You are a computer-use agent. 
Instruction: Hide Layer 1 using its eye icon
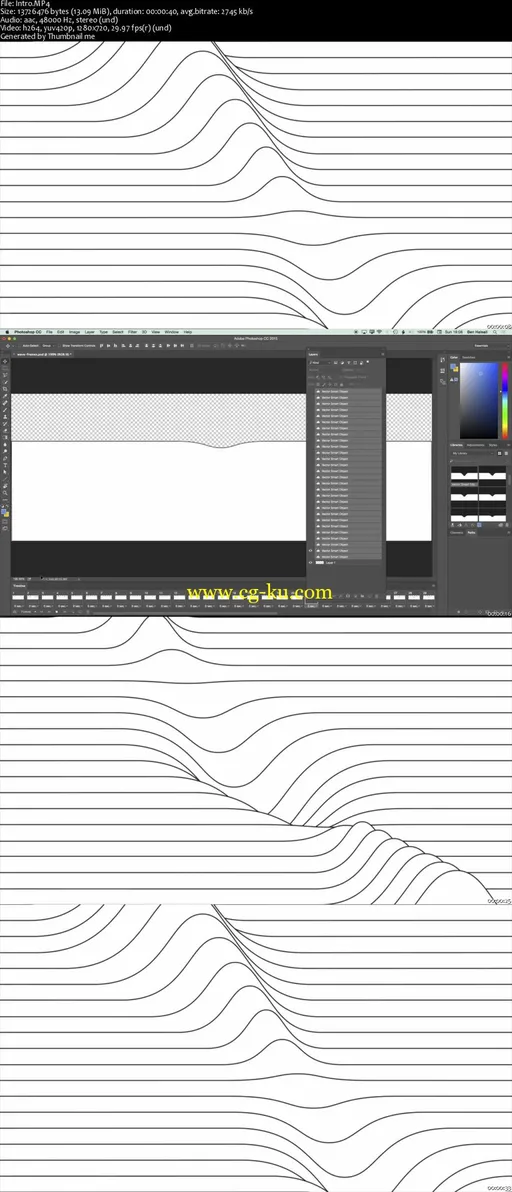[x=311, y=563]
